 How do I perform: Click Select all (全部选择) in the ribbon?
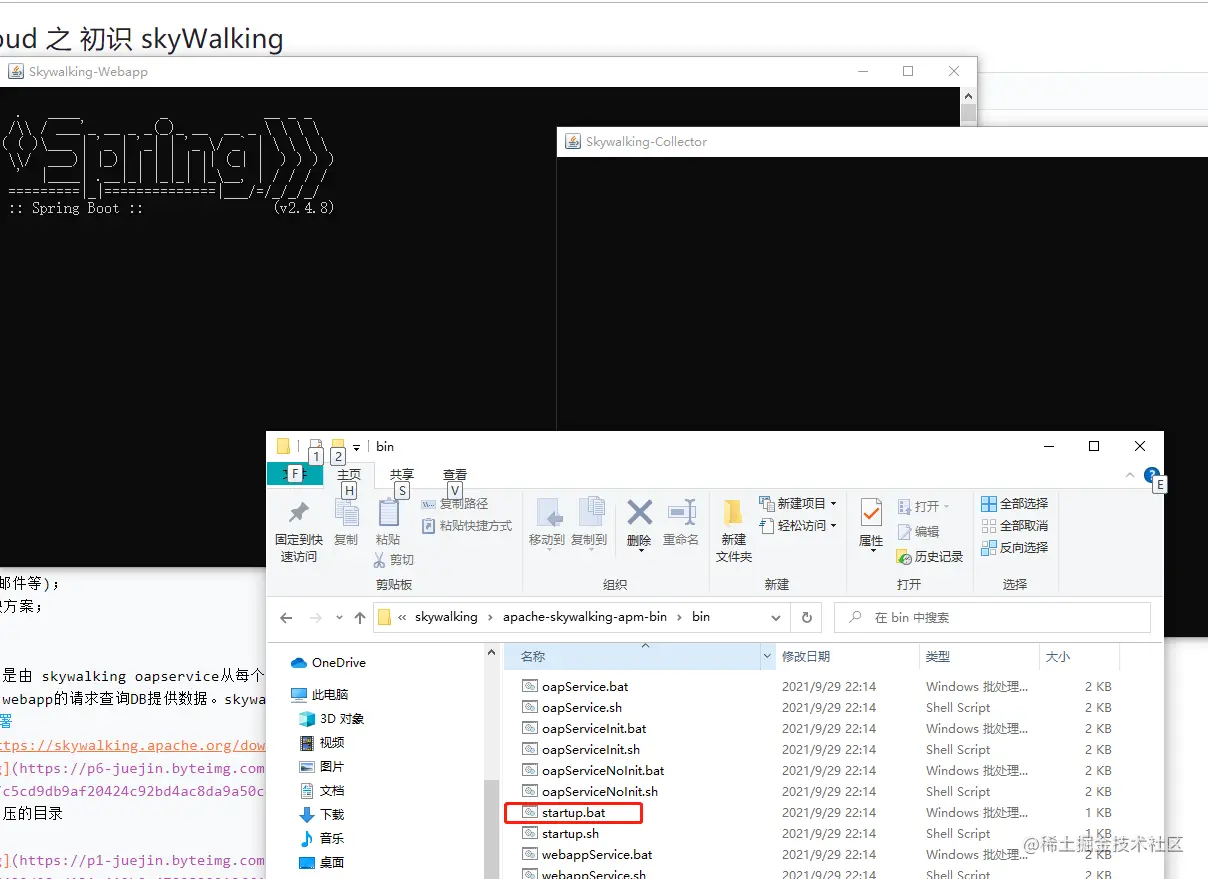[1015, 504]
